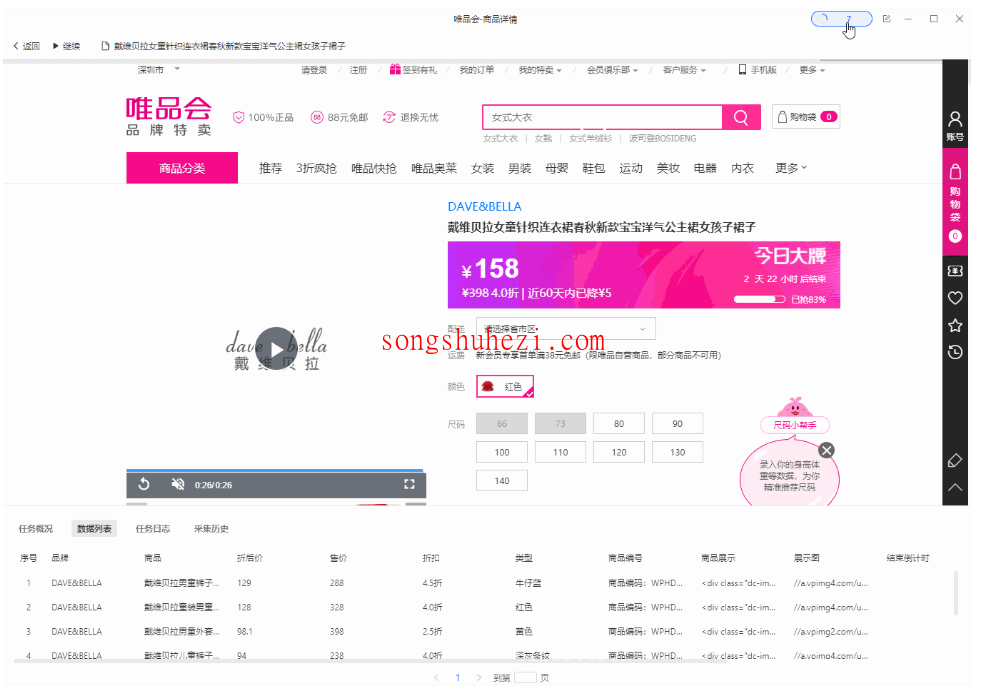
Task: Switch to the 采集历史 tab
Action: coord(211,529)
